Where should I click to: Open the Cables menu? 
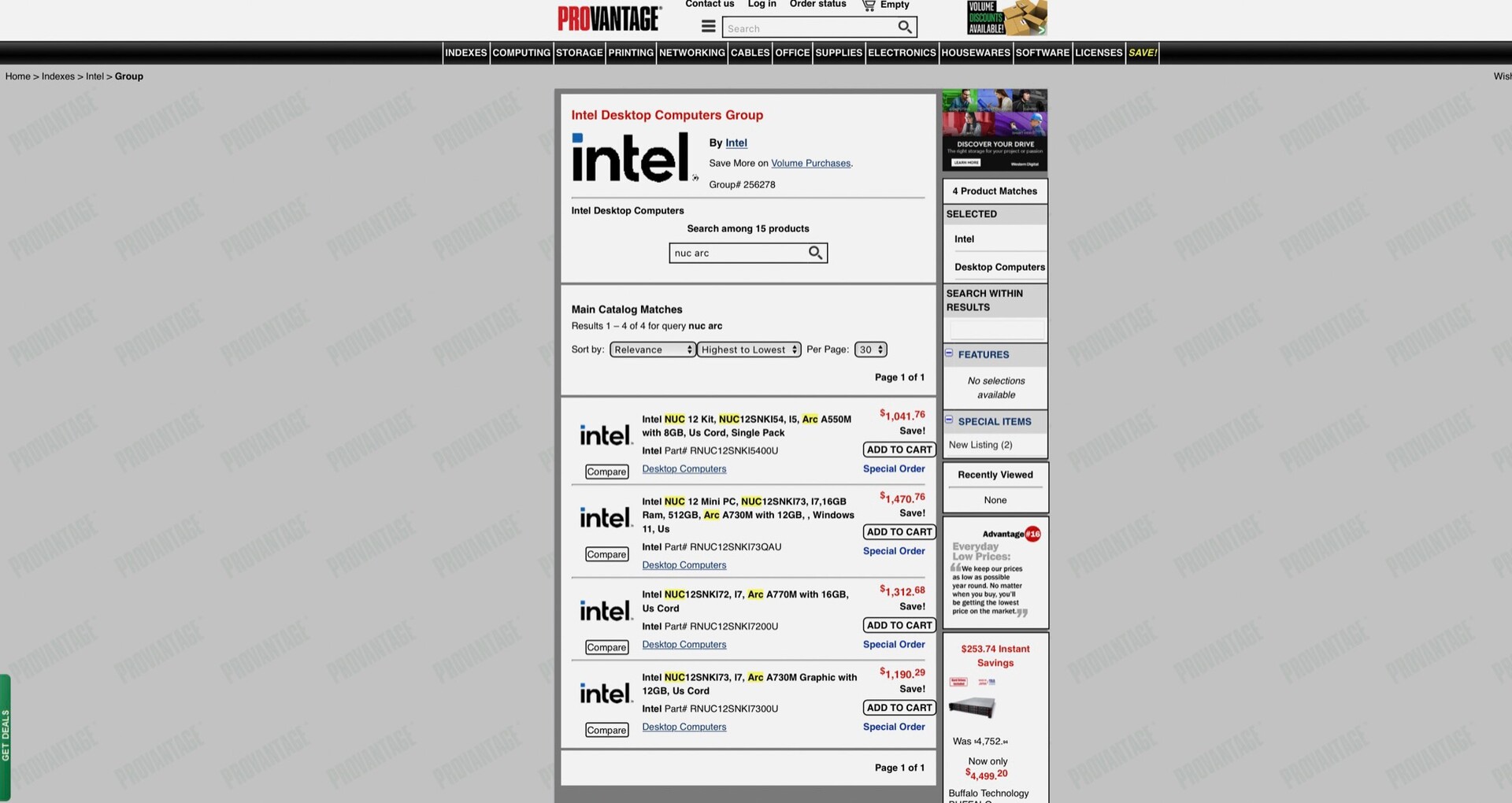[x=750, y=53]
